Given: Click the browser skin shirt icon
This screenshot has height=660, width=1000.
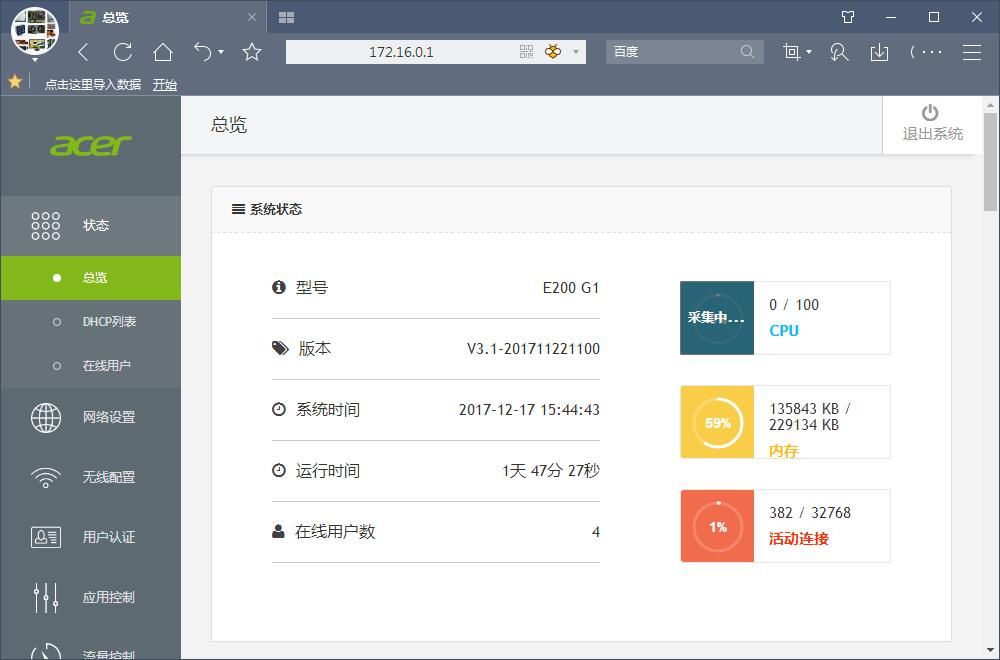Looking at the screenshot, I should click(x=848, y=17).
